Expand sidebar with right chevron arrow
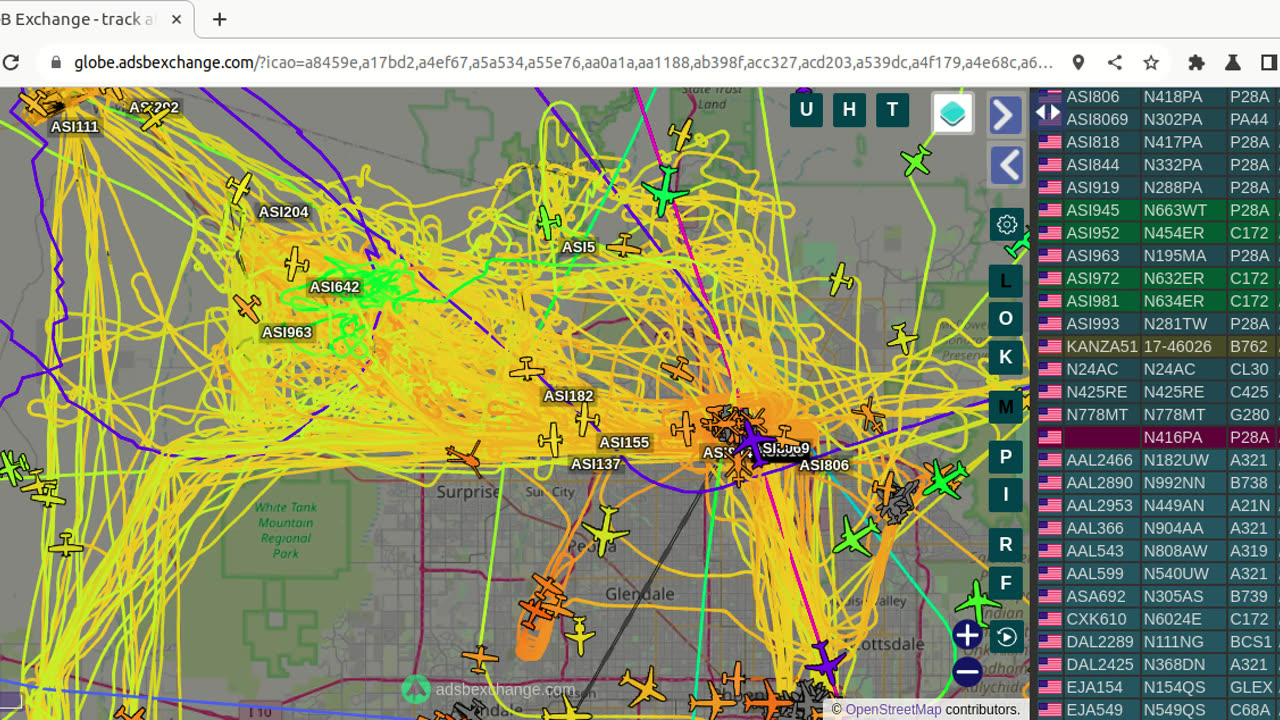 click(1006, 115)
